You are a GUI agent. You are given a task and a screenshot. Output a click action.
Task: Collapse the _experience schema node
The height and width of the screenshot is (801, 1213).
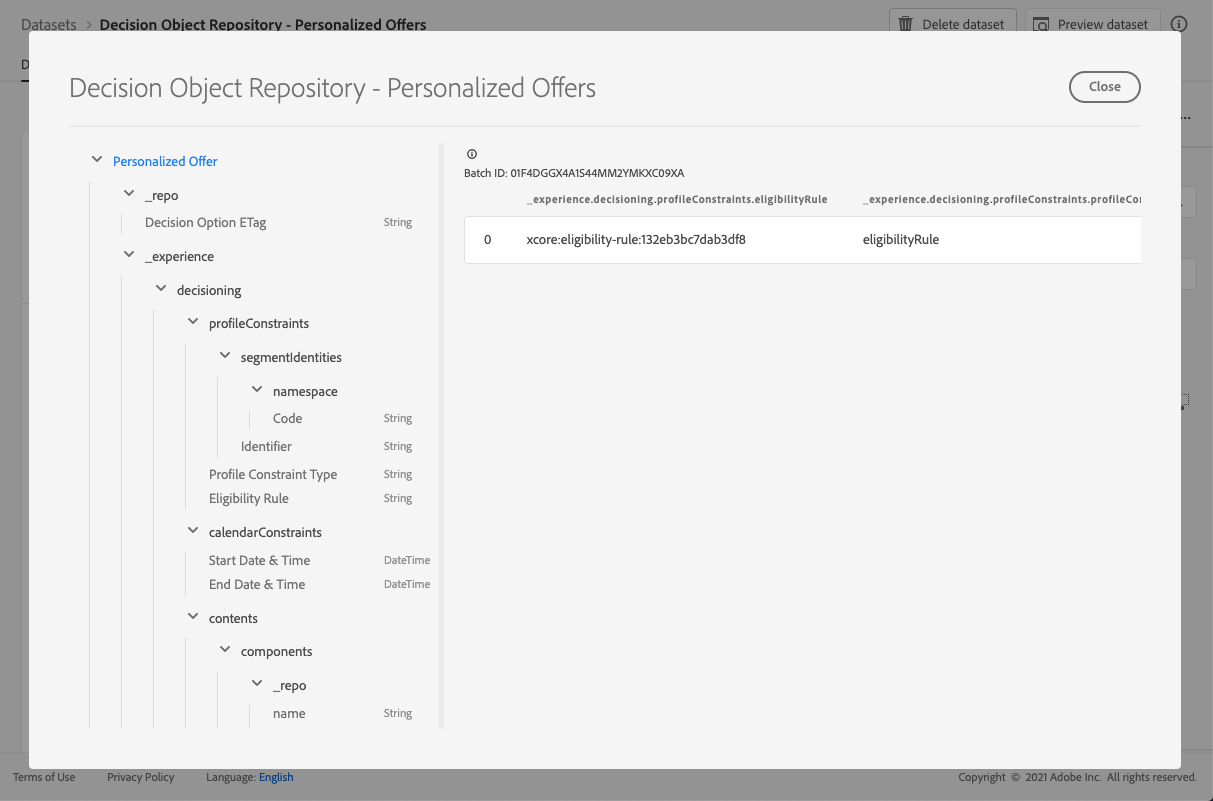pos(129,256)
